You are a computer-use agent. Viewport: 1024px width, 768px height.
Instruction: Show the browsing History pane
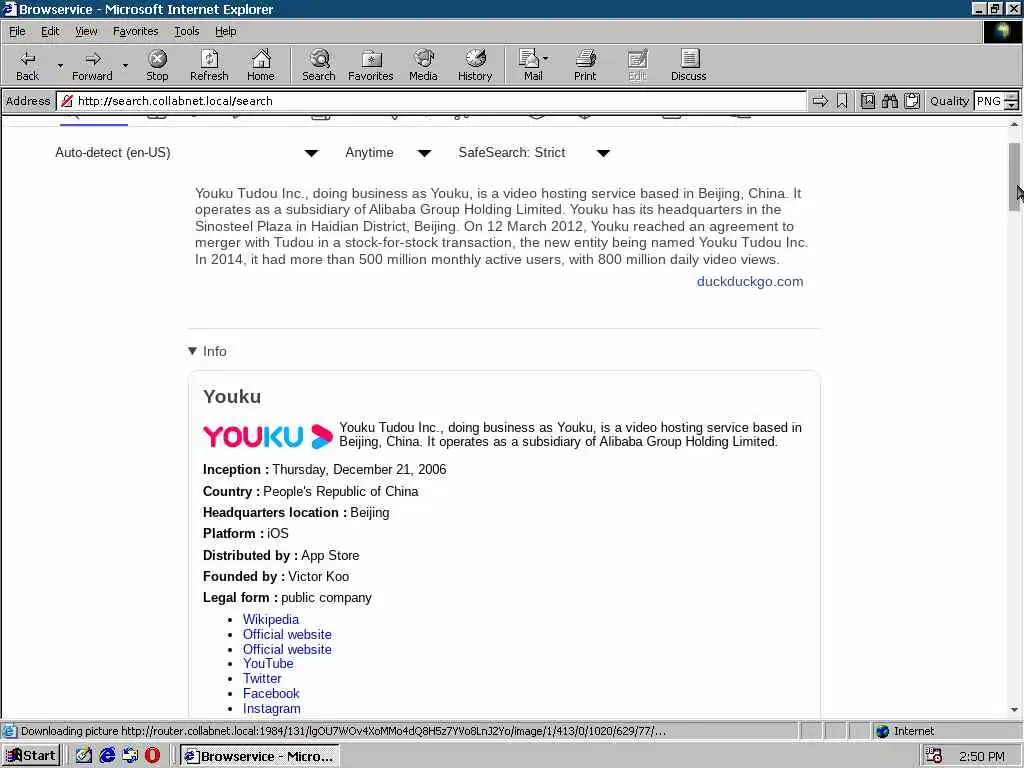point(475,65)
